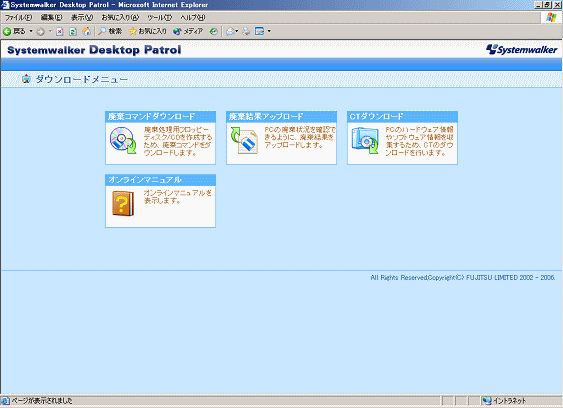This screenshot has height=408, width=563.
Task: Click the CTダウンロード heading link
Action: click(x=376, y=116)
